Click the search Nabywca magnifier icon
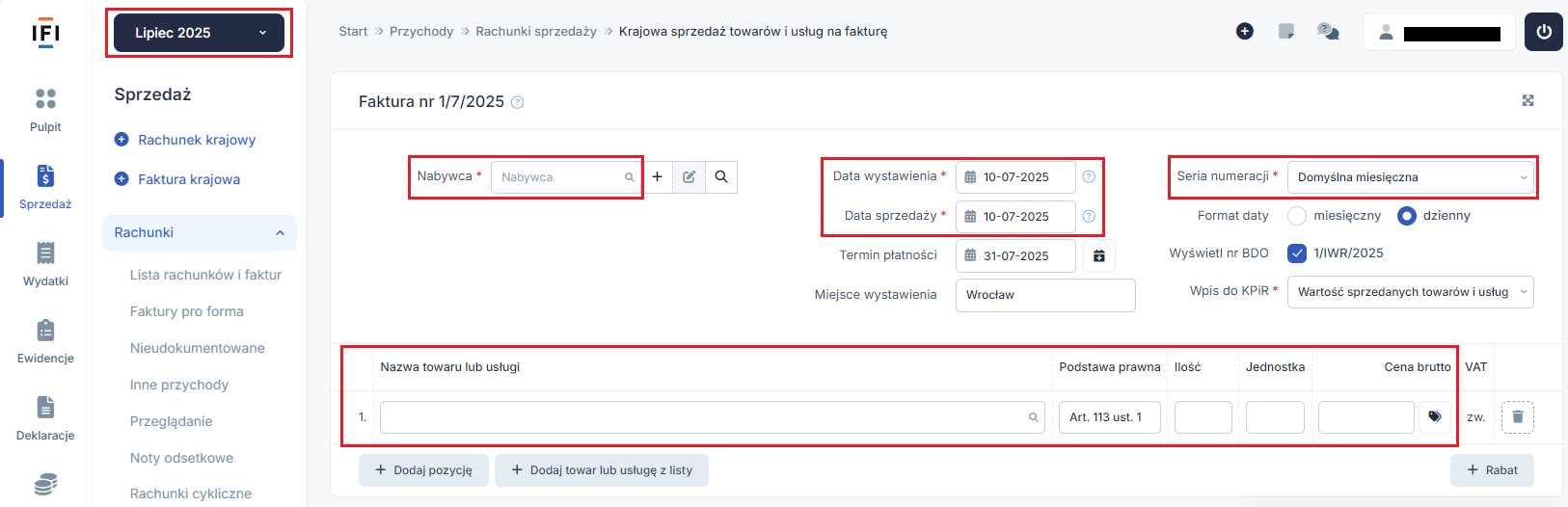The height and width of the screenshot is (507, 1568). pyautogui.click(x=721, y=177)
